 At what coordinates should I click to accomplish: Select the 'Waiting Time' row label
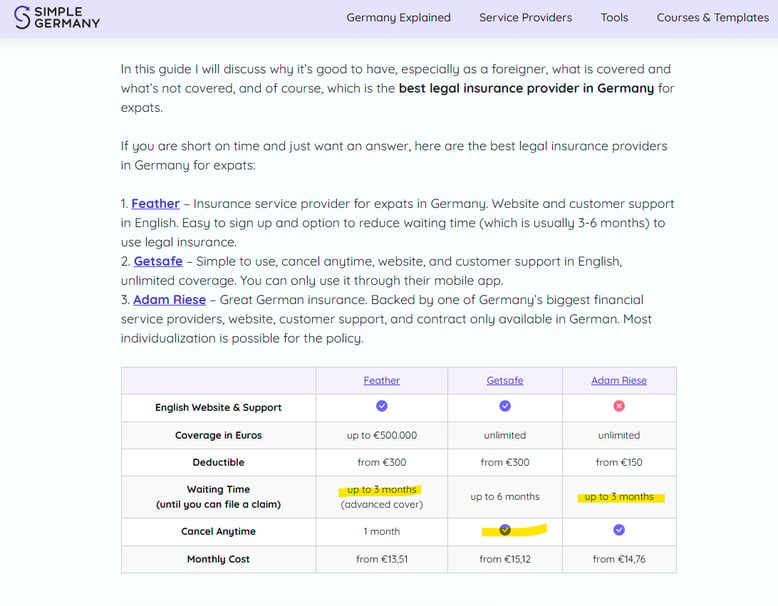point(218,489)
